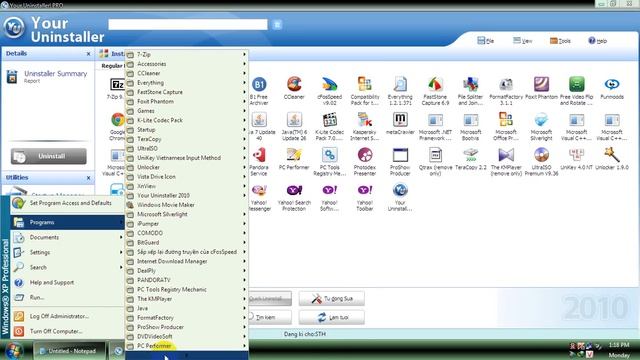Open Windows Movie Maker from Programs
This screenshot has width=640, height=360.
click(x=187, y=205)
